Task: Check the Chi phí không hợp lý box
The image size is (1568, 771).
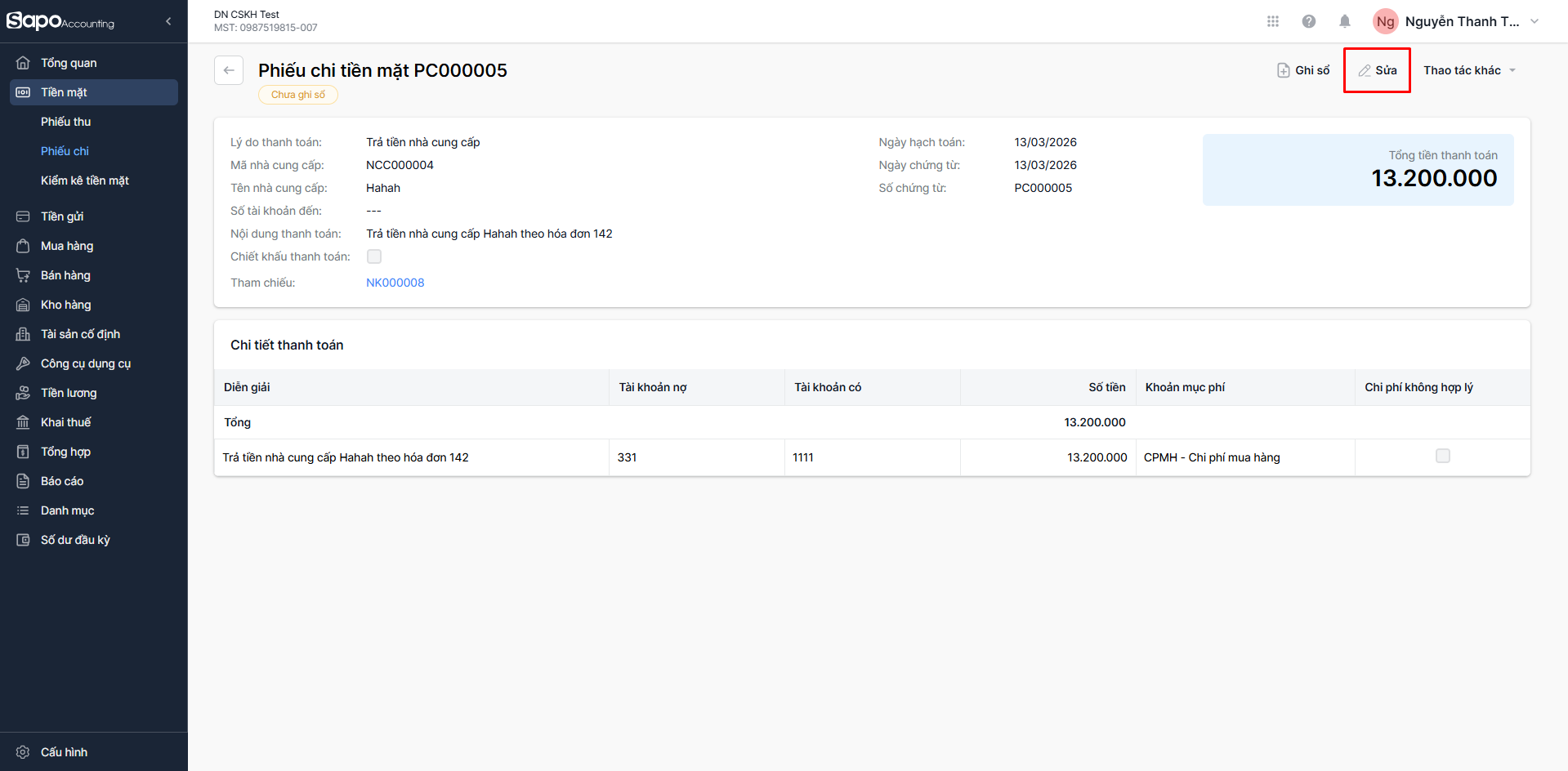Action: (x=1443, y=456)
